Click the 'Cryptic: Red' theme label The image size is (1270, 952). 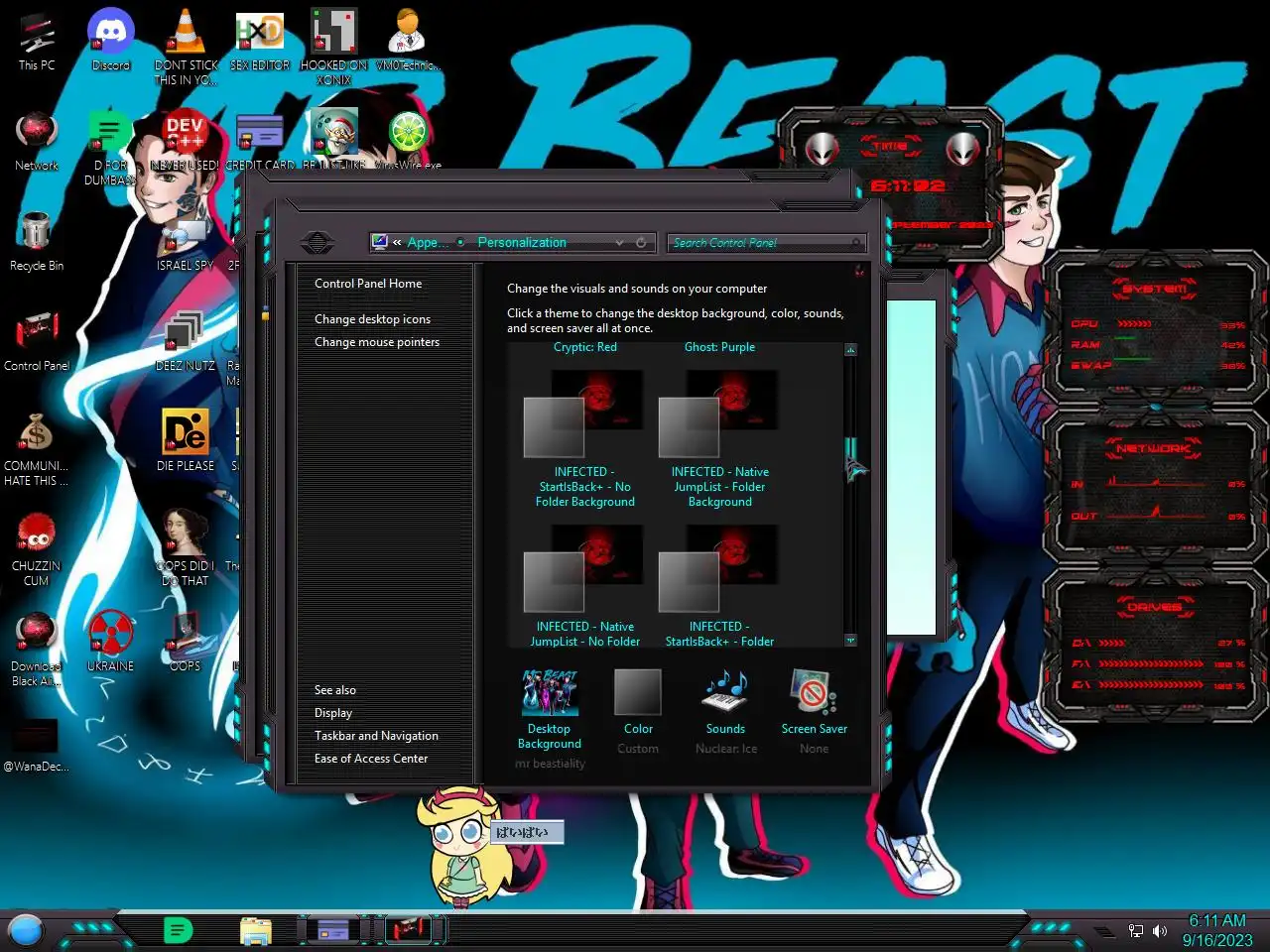point(585,347)
